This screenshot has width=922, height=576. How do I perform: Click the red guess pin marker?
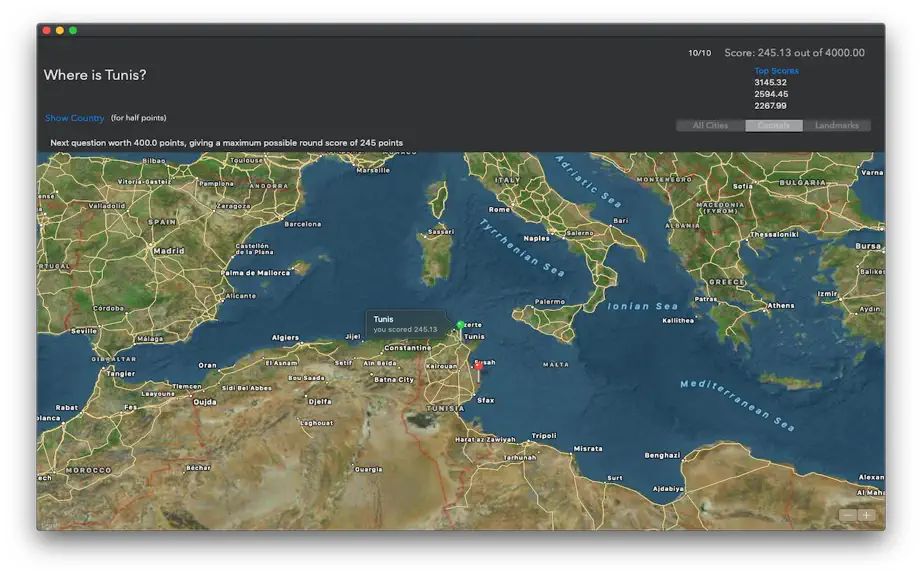pyautogui.click(x=479, y=367)
